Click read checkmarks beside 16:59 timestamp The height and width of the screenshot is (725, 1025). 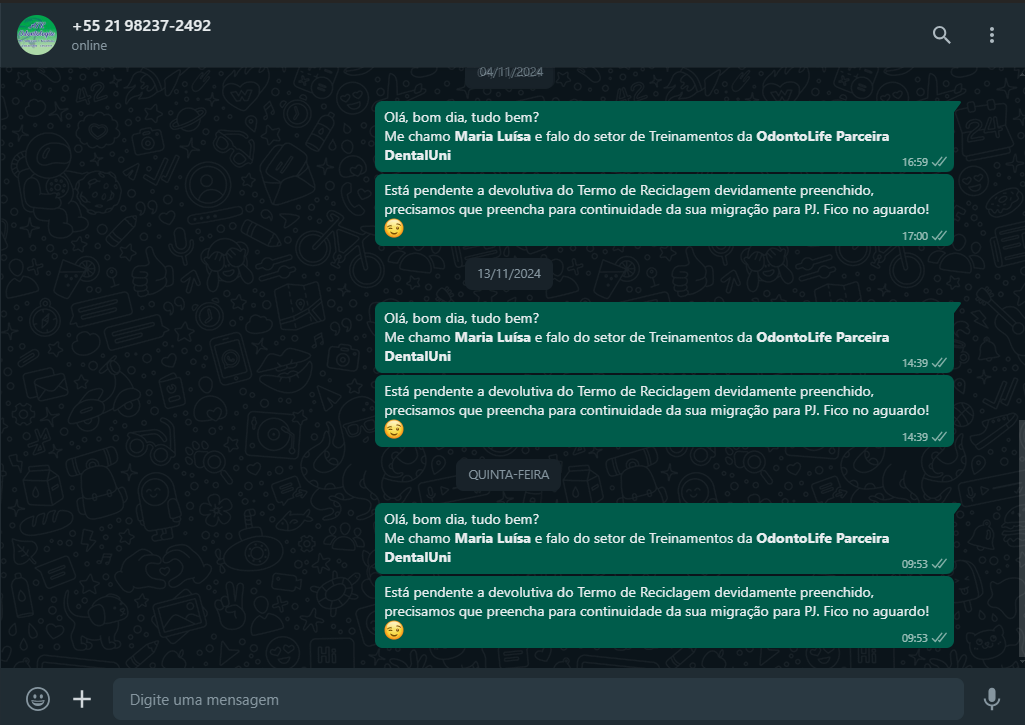click(x=939, y=161)
